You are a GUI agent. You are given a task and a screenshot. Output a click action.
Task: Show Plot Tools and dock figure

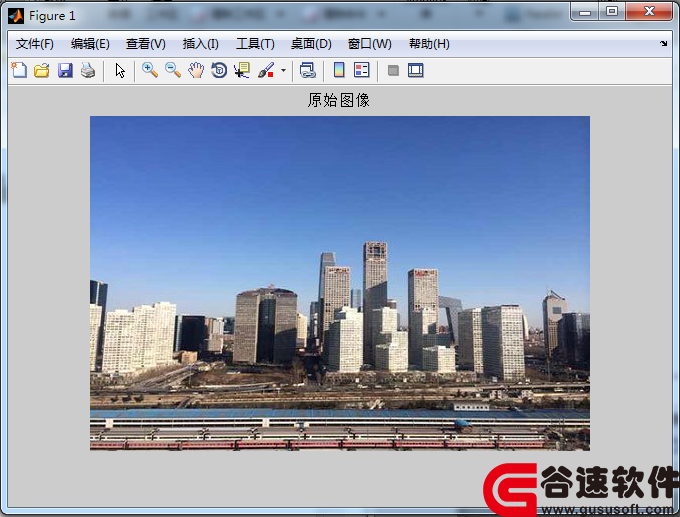tap(415, 70)
